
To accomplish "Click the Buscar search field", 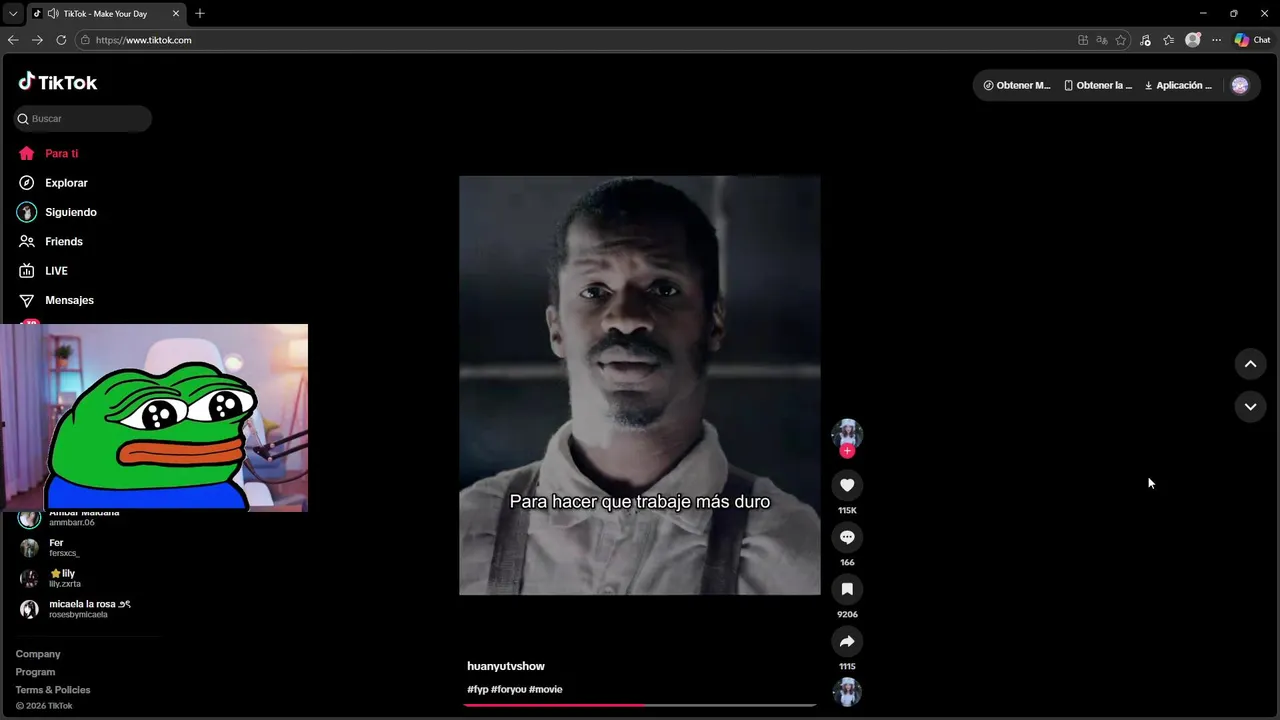I will pos(83,118).
